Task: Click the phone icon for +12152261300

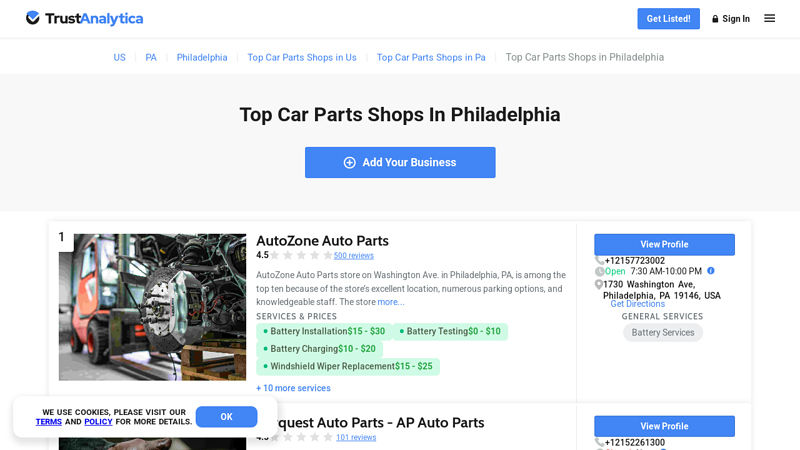Action: click(x=599, y=442)
